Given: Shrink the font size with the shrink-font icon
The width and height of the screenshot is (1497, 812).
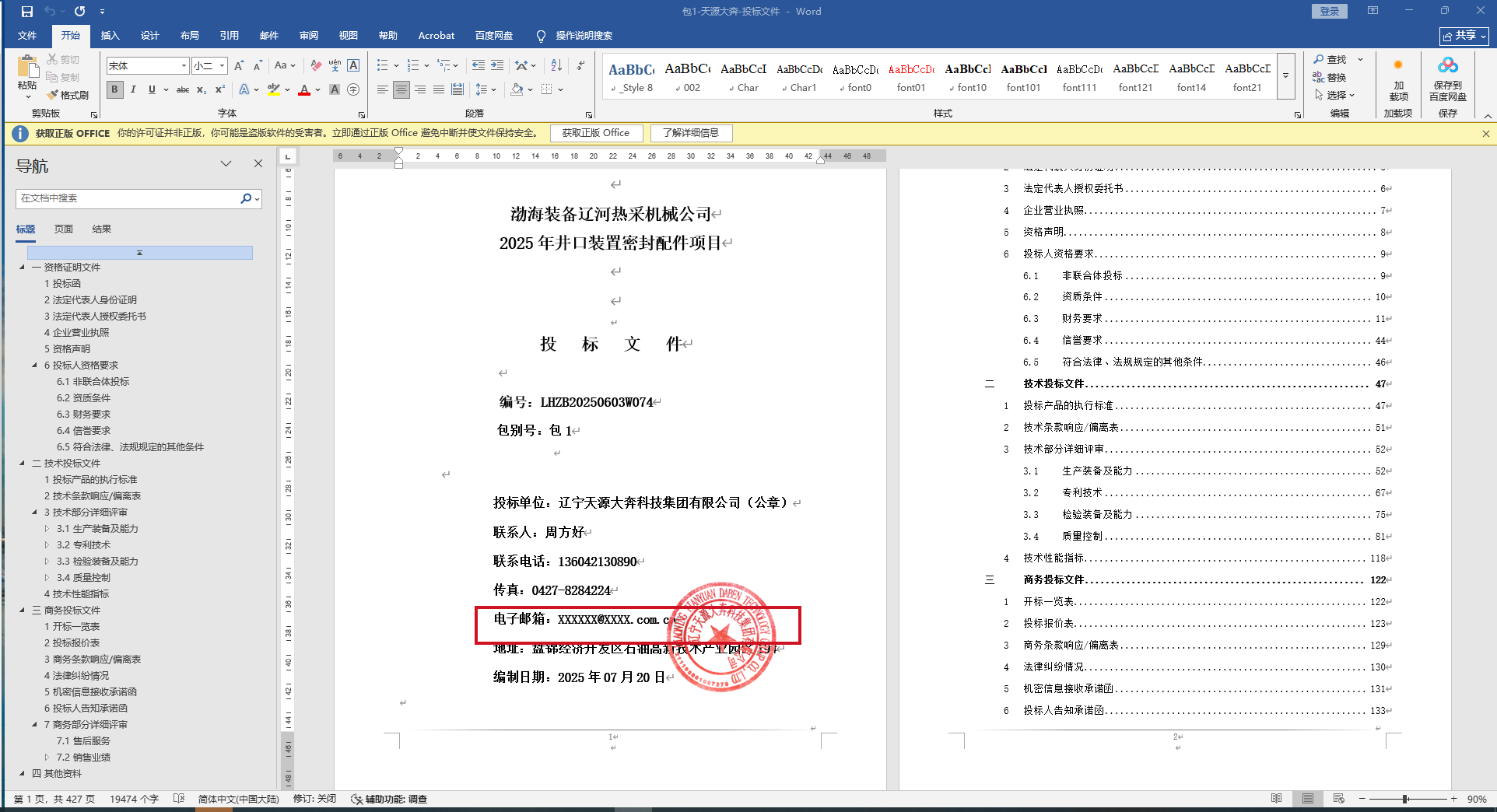Looking at the screenshot, I should point(258,65).
